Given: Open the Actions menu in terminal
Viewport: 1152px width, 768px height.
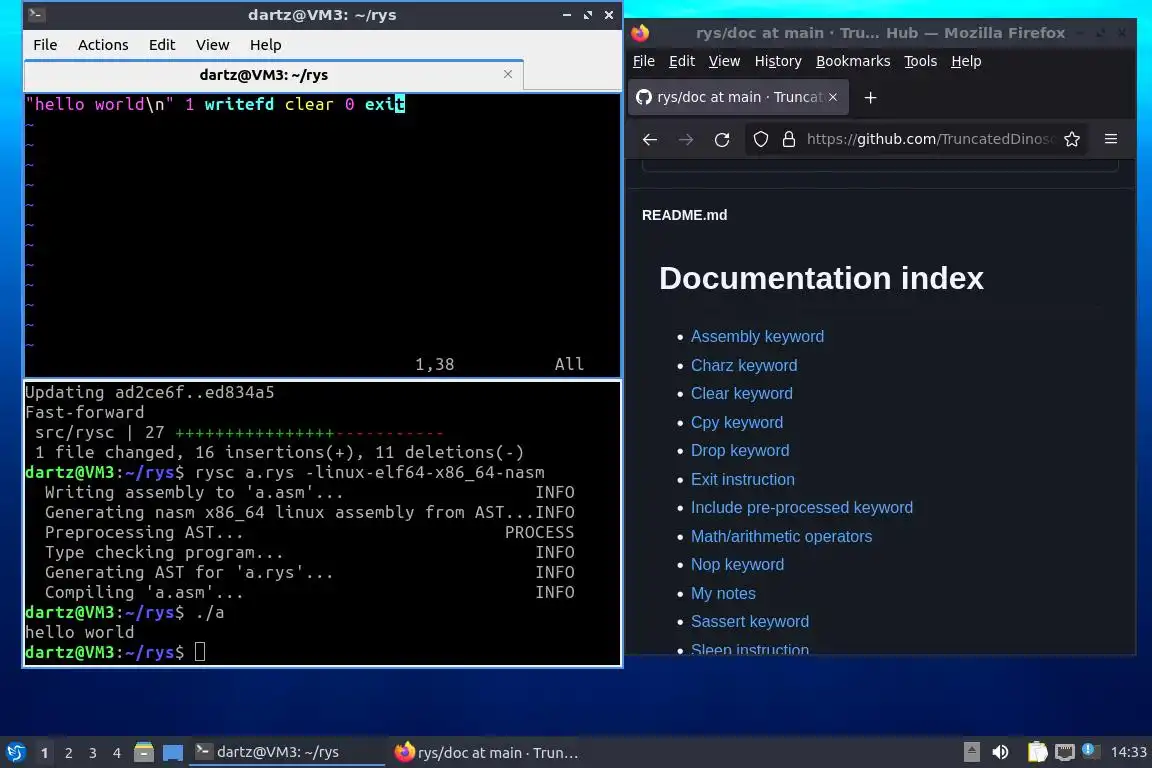Looking at the screenshot, I should pos(103,45).
